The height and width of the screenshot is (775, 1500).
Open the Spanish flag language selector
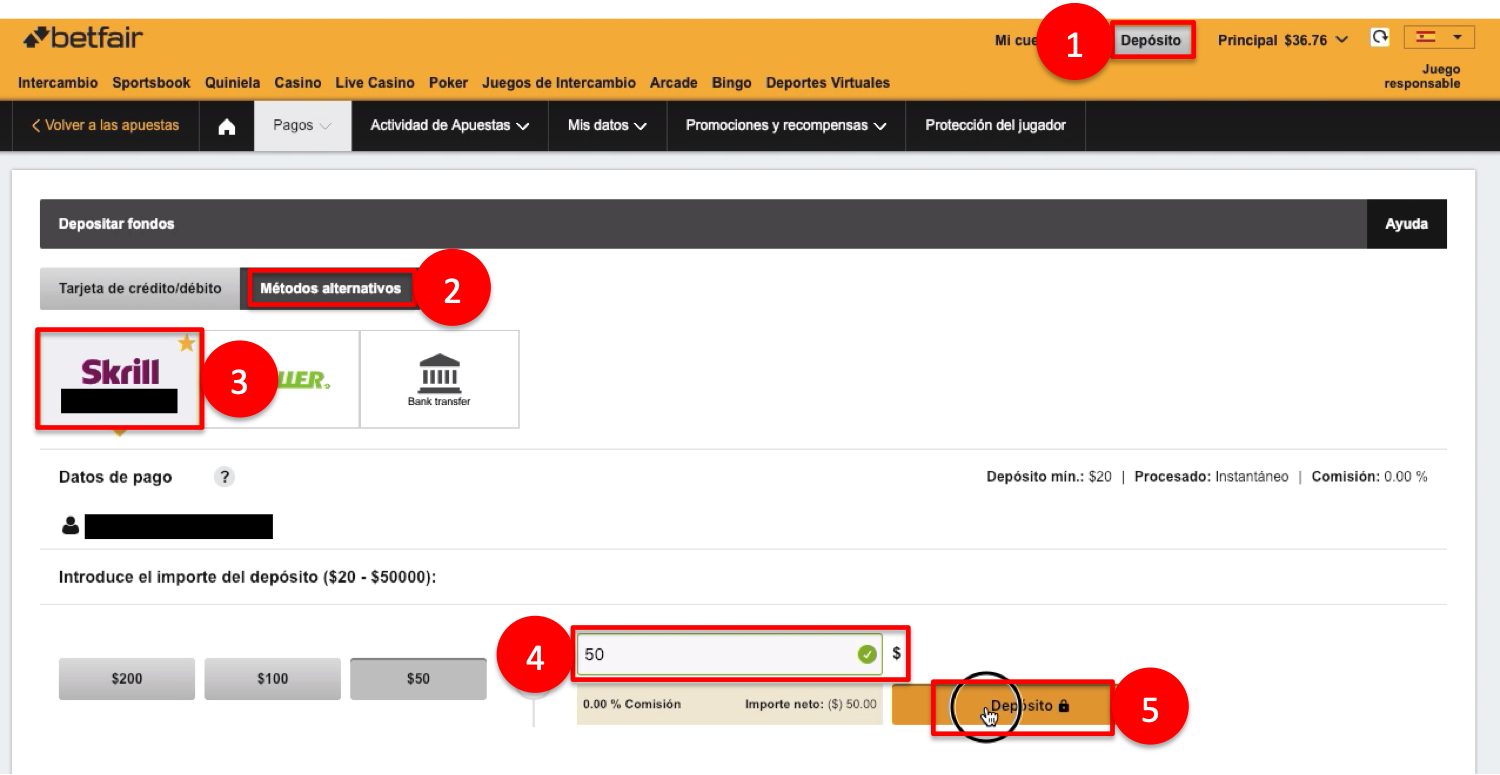click(1439, 38)
